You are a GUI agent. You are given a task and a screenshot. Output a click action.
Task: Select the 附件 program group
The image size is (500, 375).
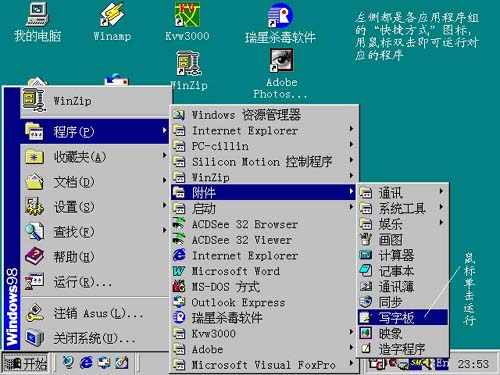[x=264, y=192]
